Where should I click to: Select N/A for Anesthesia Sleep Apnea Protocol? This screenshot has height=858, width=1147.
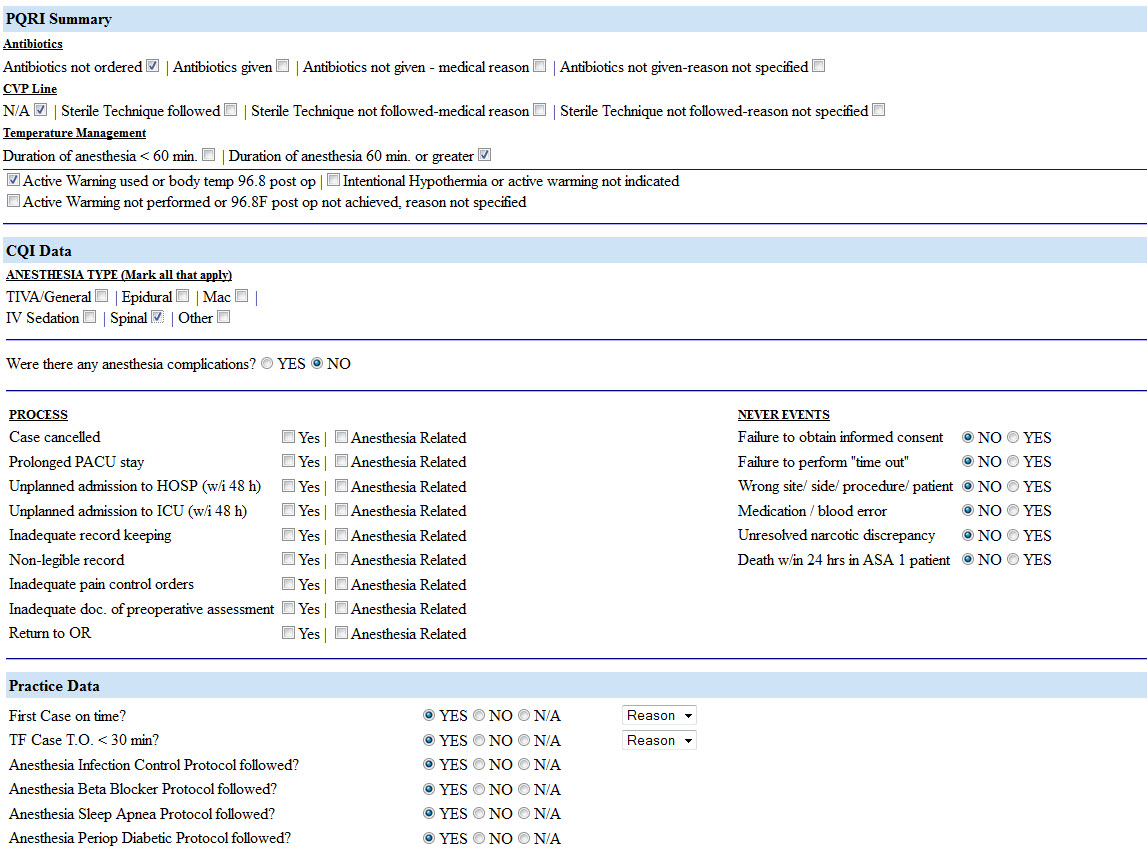[524, 813]
